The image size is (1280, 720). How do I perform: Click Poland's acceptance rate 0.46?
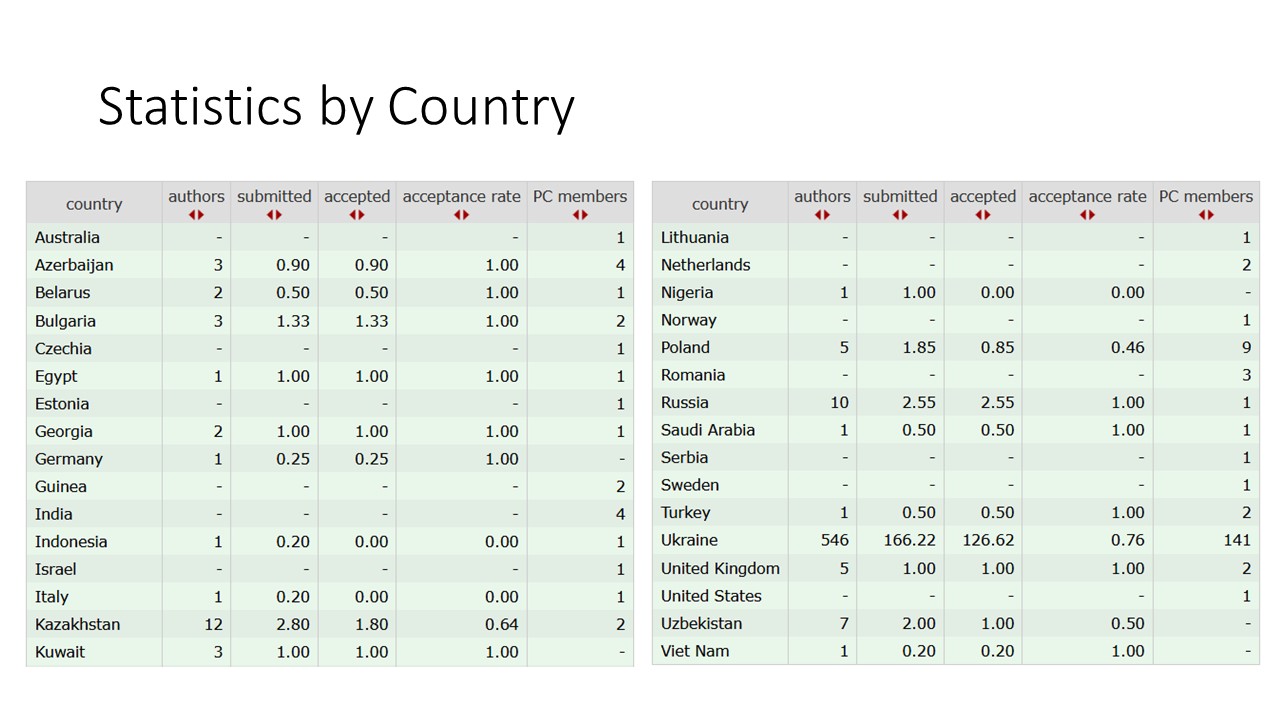click(x=1127, y=348)
